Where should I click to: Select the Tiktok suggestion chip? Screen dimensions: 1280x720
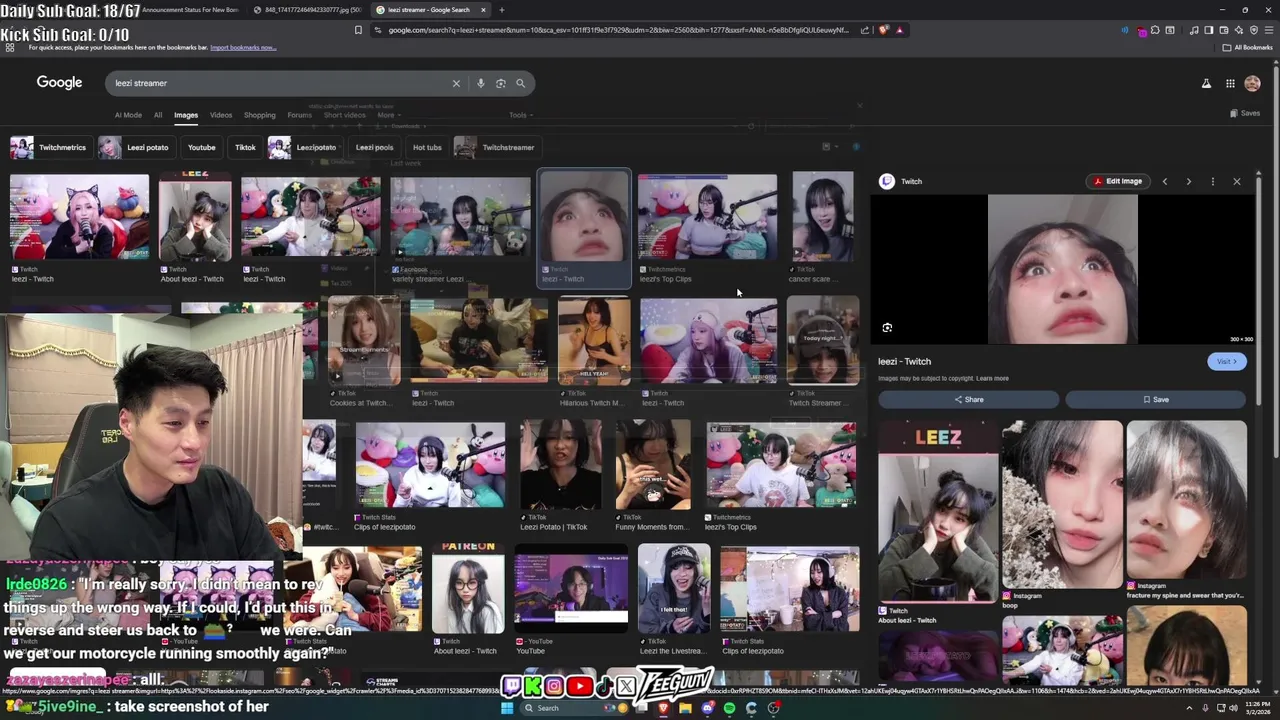(245, 147)
